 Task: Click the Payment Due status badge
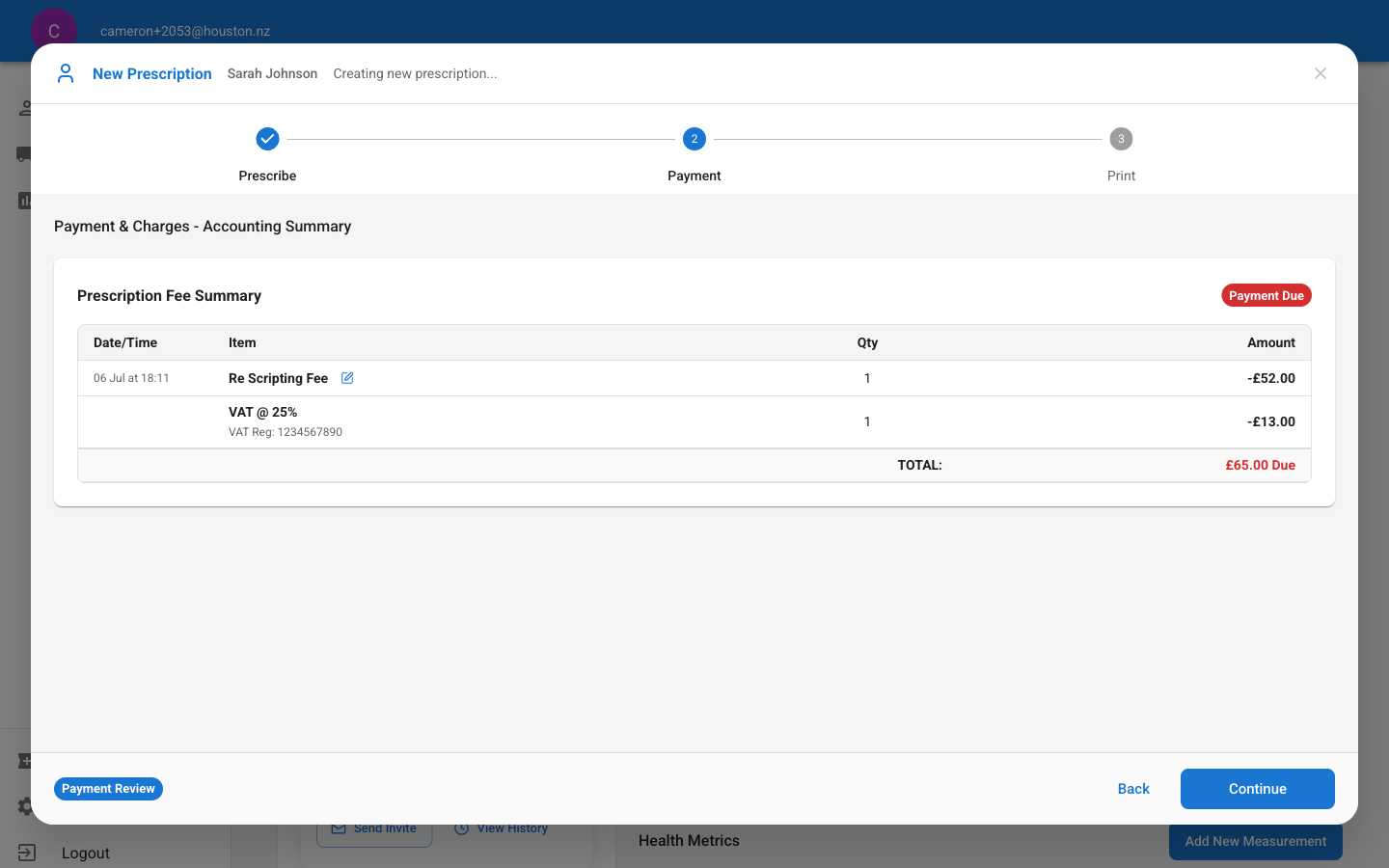coord(1266,295)
